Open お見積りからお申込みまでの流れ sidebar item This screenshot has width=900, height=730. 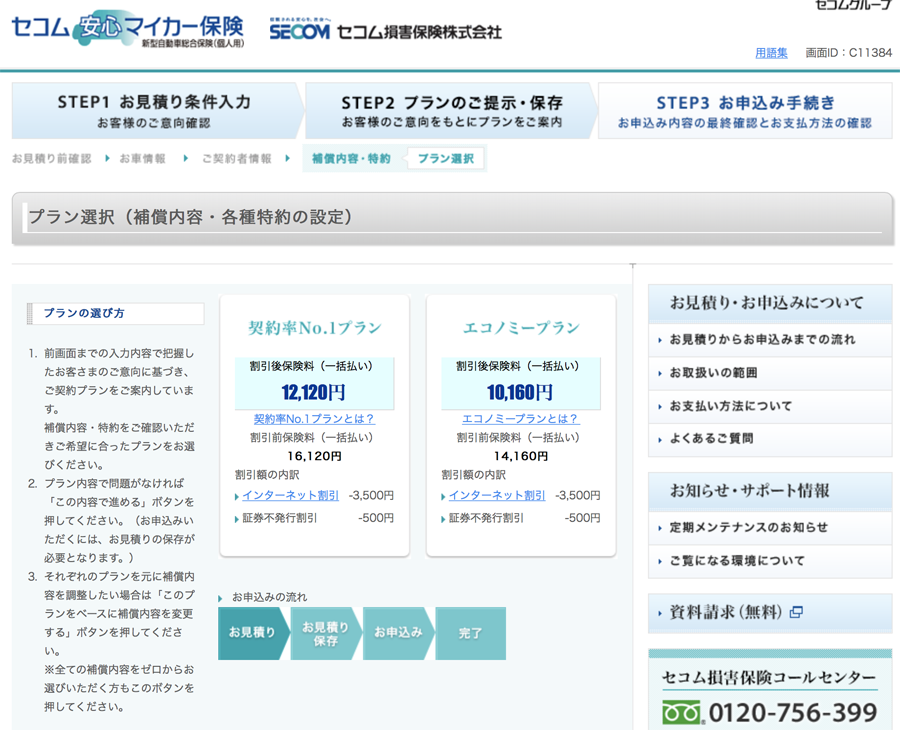762,340
